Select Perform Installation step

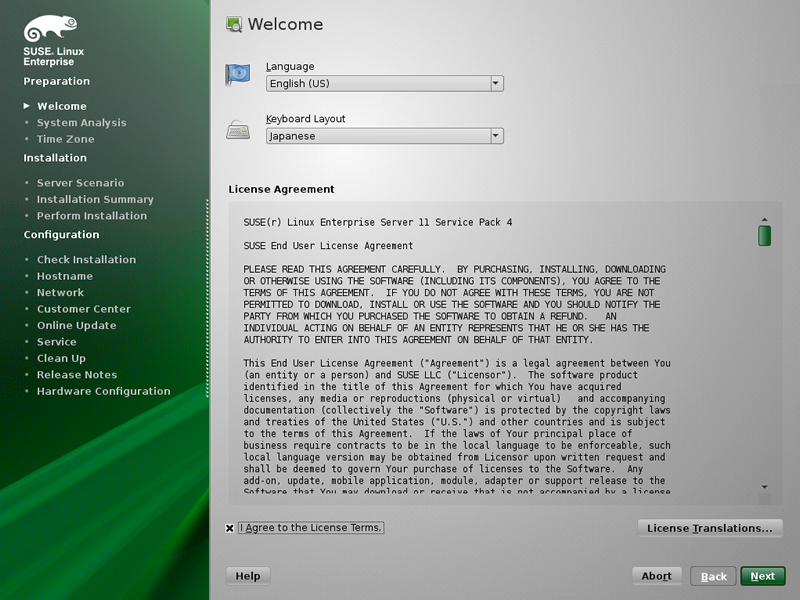(92, 215)
